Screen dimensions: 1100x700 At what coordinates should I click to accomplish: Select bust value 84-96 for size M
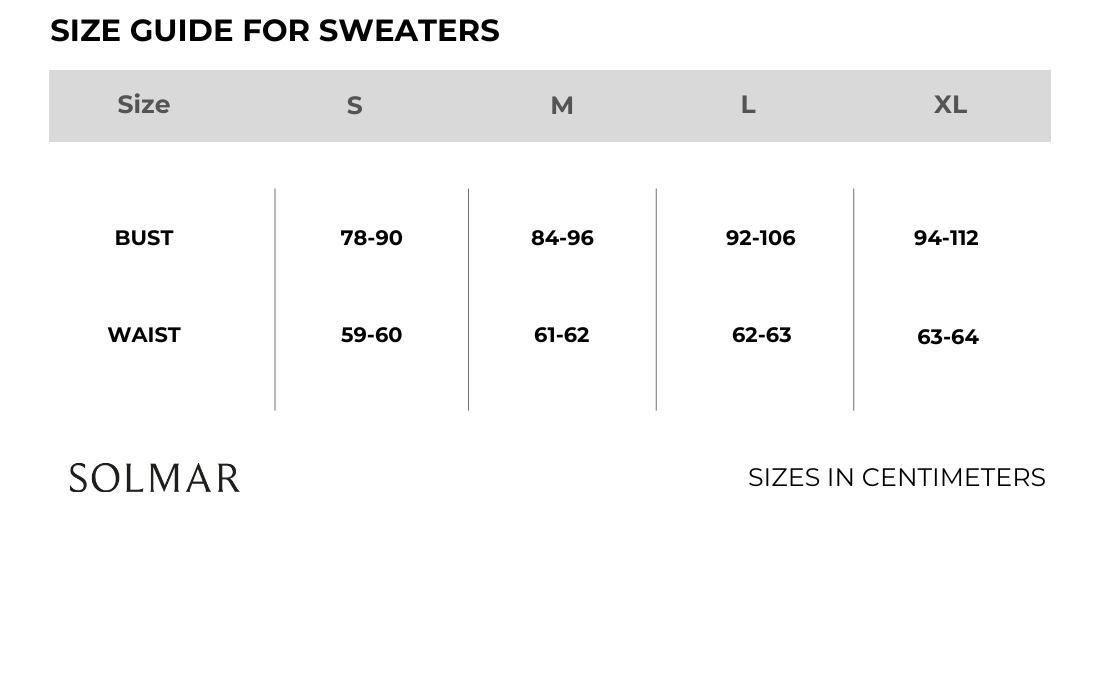[562, 238]
